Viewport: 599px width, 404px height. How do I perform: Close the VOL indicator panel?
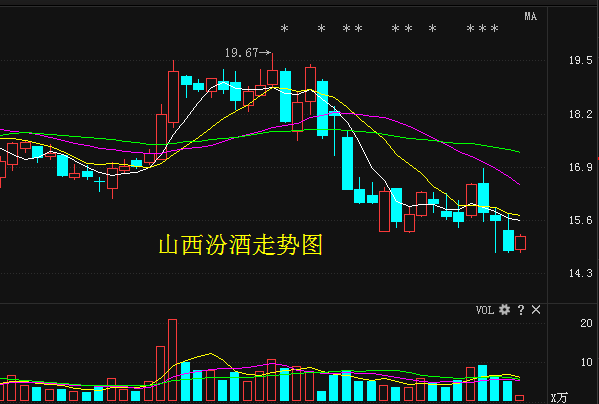(x=536, y=310)
